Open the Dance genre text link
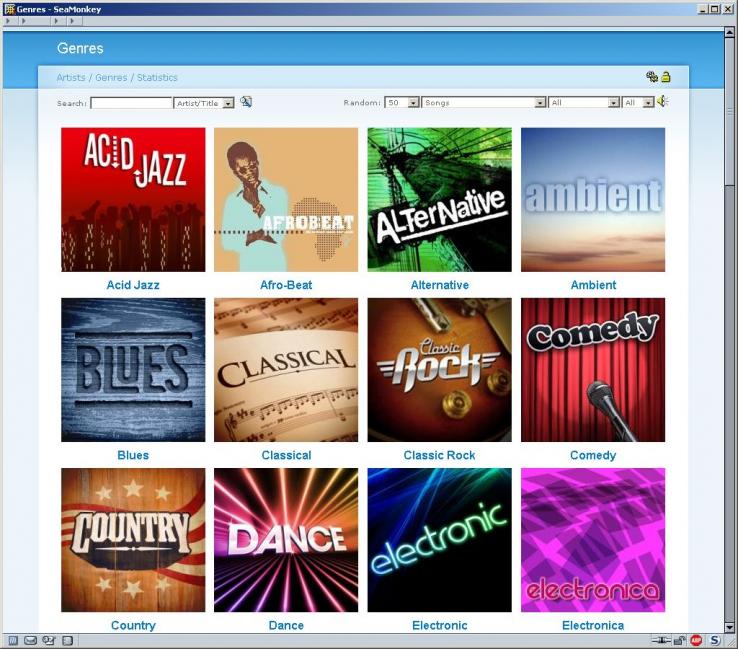 tap(286, 625)
